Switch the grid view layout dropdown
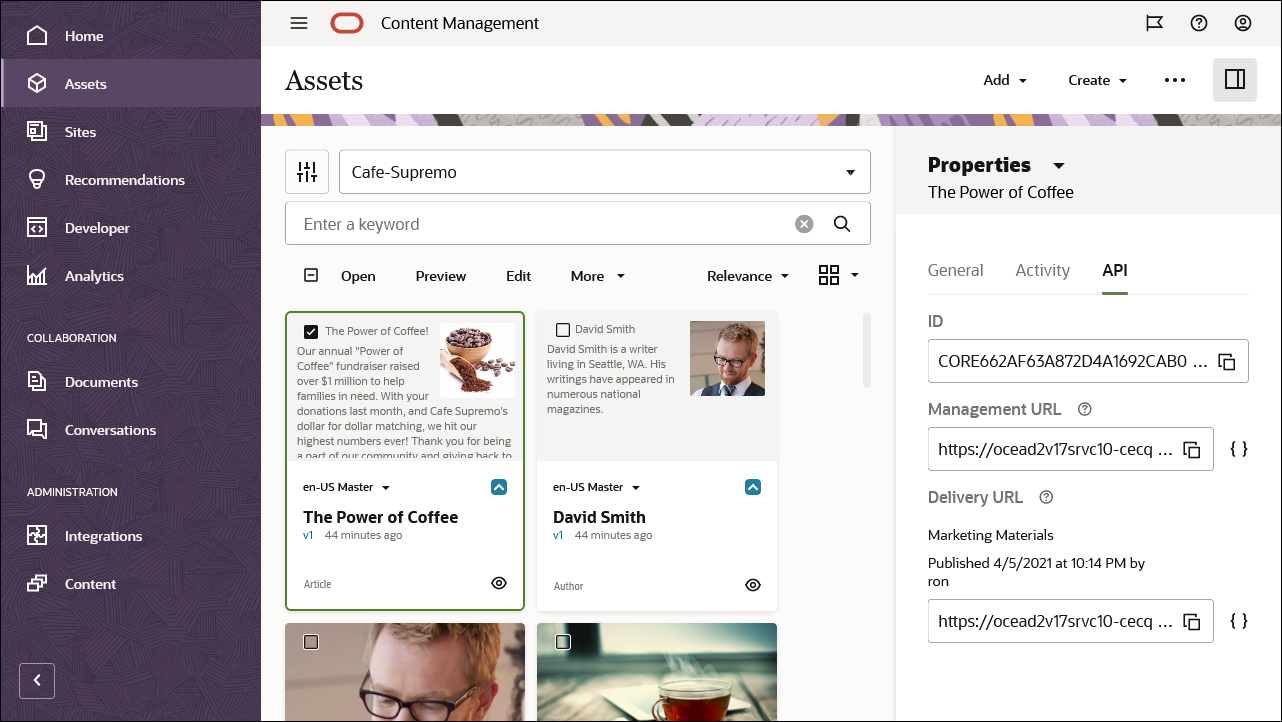This screenshot has width=1282, height=722. pyautogui.click(x=839, y=276)
